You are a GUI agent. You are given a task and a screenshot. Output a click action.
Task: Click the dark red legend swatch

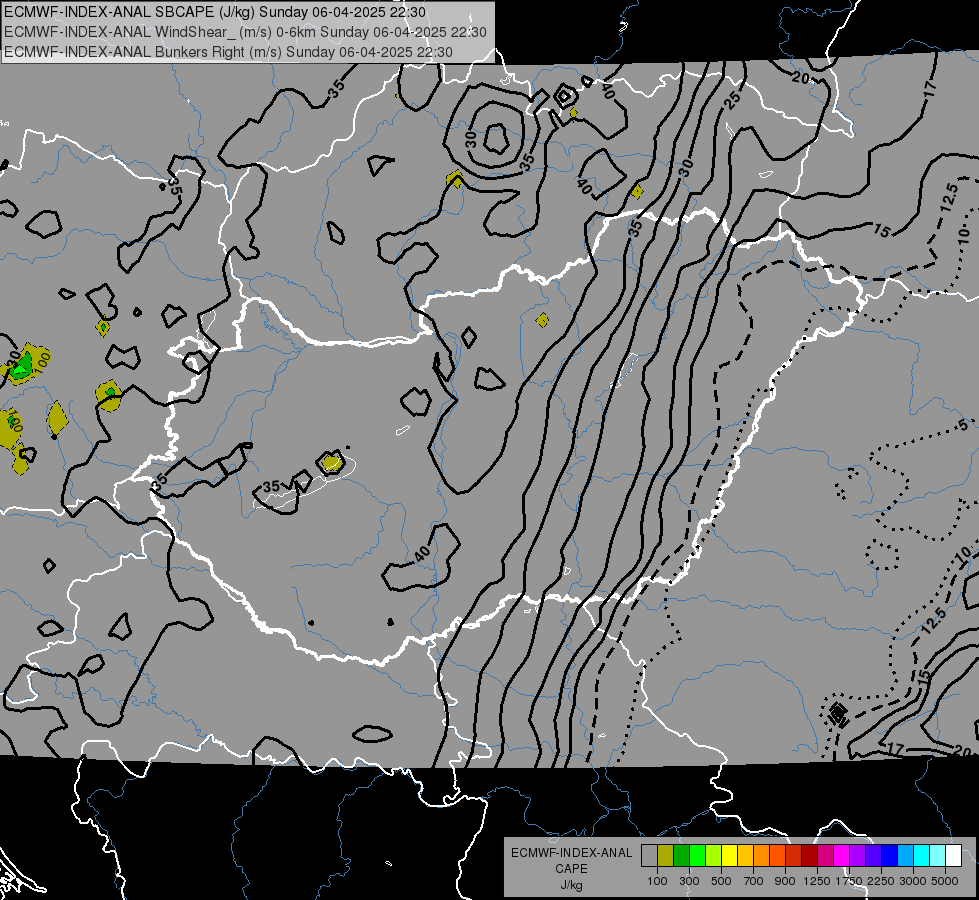click(810, 855)
